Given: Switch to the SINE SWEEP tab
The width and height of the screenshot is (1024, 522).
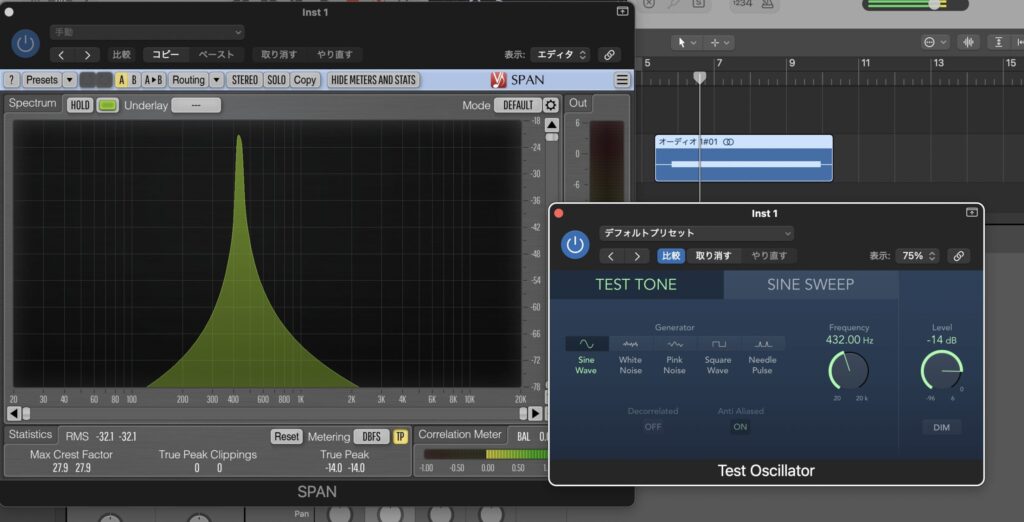Looking at the screenshot, I should [x=810, y=284].
